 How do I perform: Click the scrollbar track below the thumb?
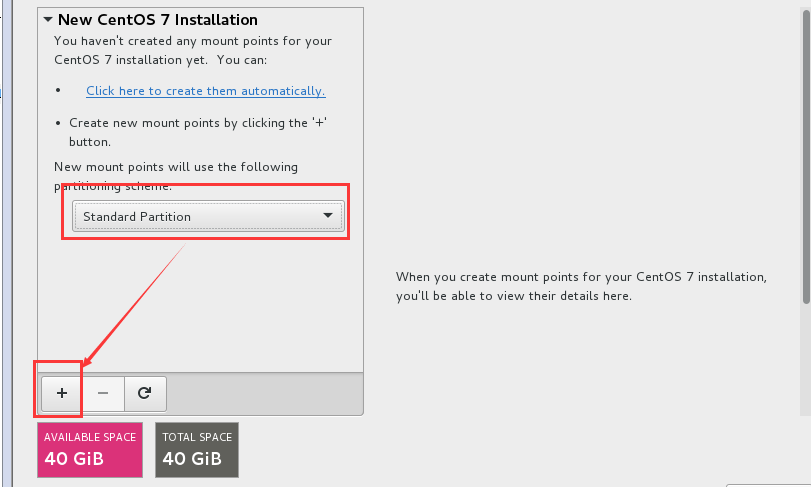[x=806, y=359]
